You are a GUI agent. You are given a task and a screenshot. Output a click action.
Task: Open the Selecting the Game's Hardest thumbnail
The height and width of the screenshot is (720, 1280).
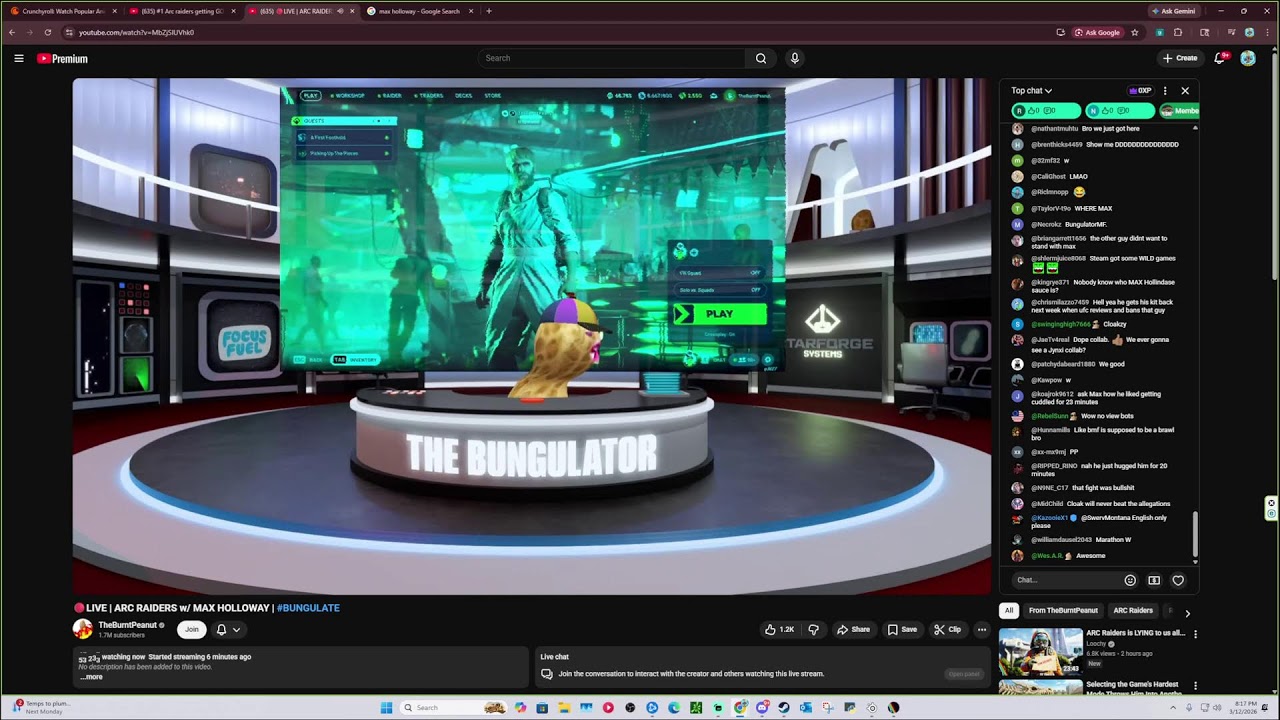click(x=1040, y=687)
